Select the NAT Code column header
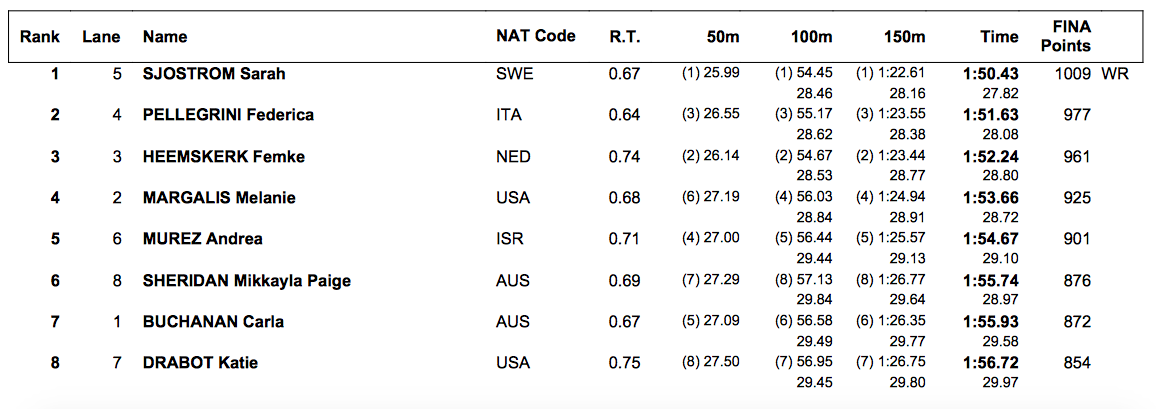The width and height of the screenshot is (1156, 409). pos(536,36)
